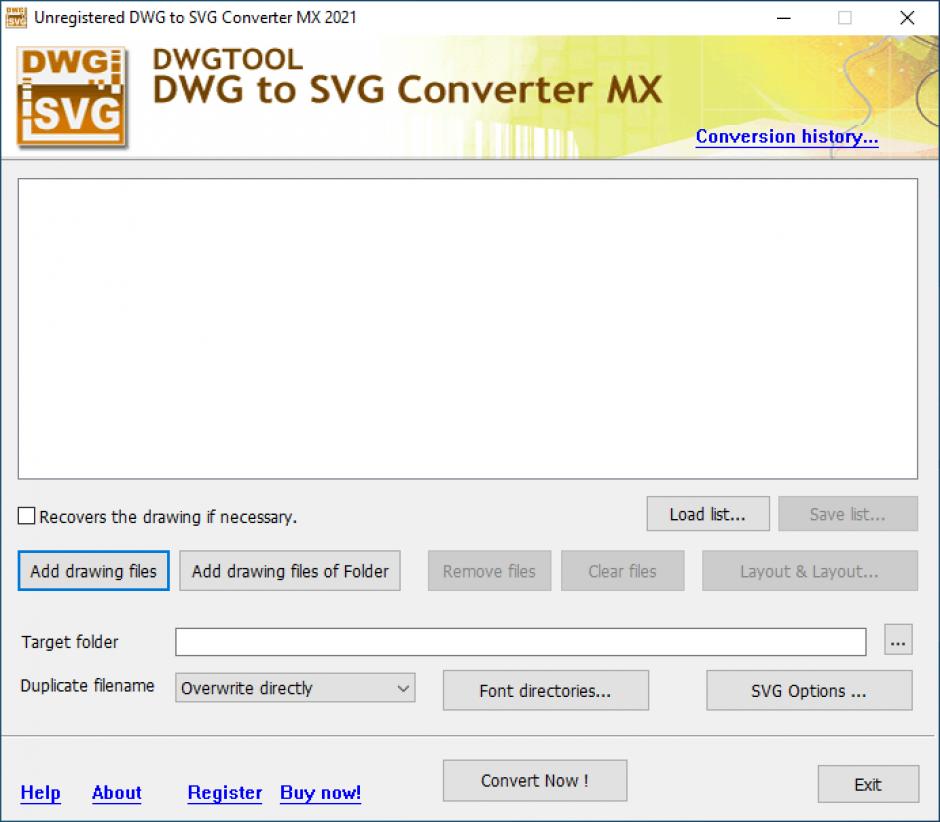Click the Buy now! link
Screen dimensions: 940x822
click(321, 793)
